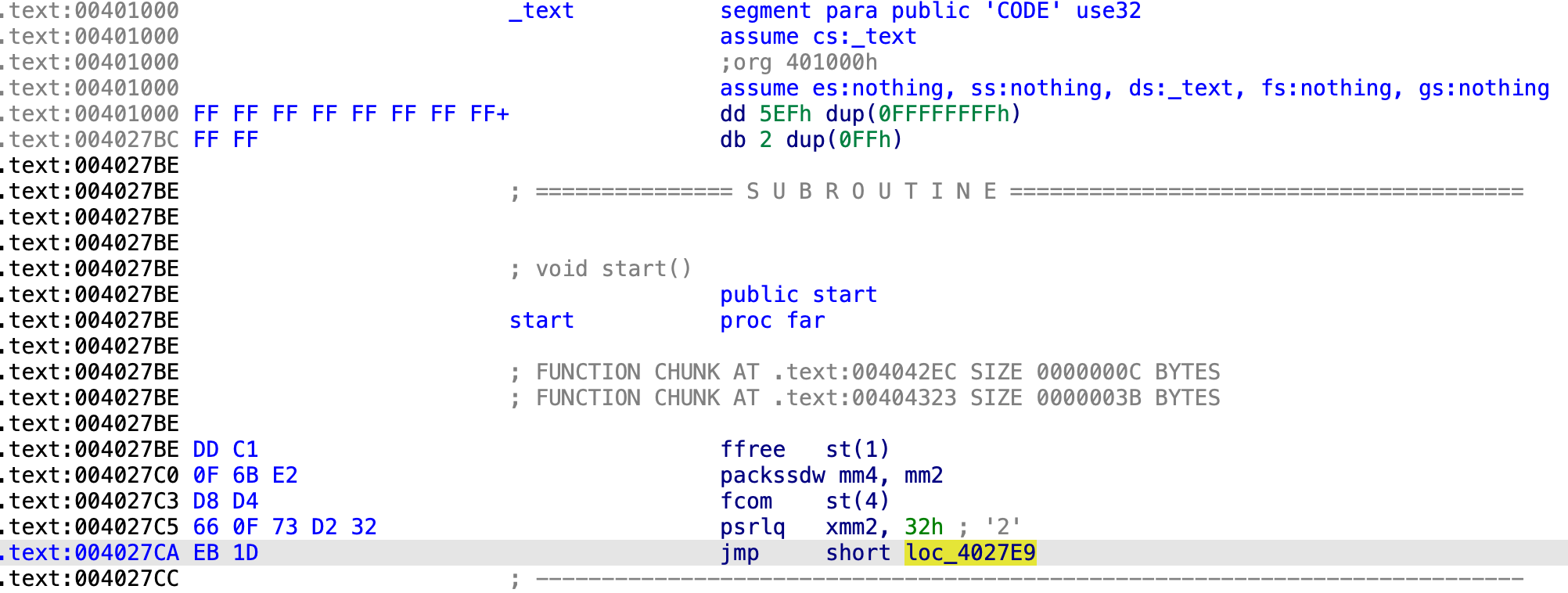Select the dd 5EFh dup(0FFFFFFFFh) data line
This screenshot has height=593, width=1568.
pos(870,114)
